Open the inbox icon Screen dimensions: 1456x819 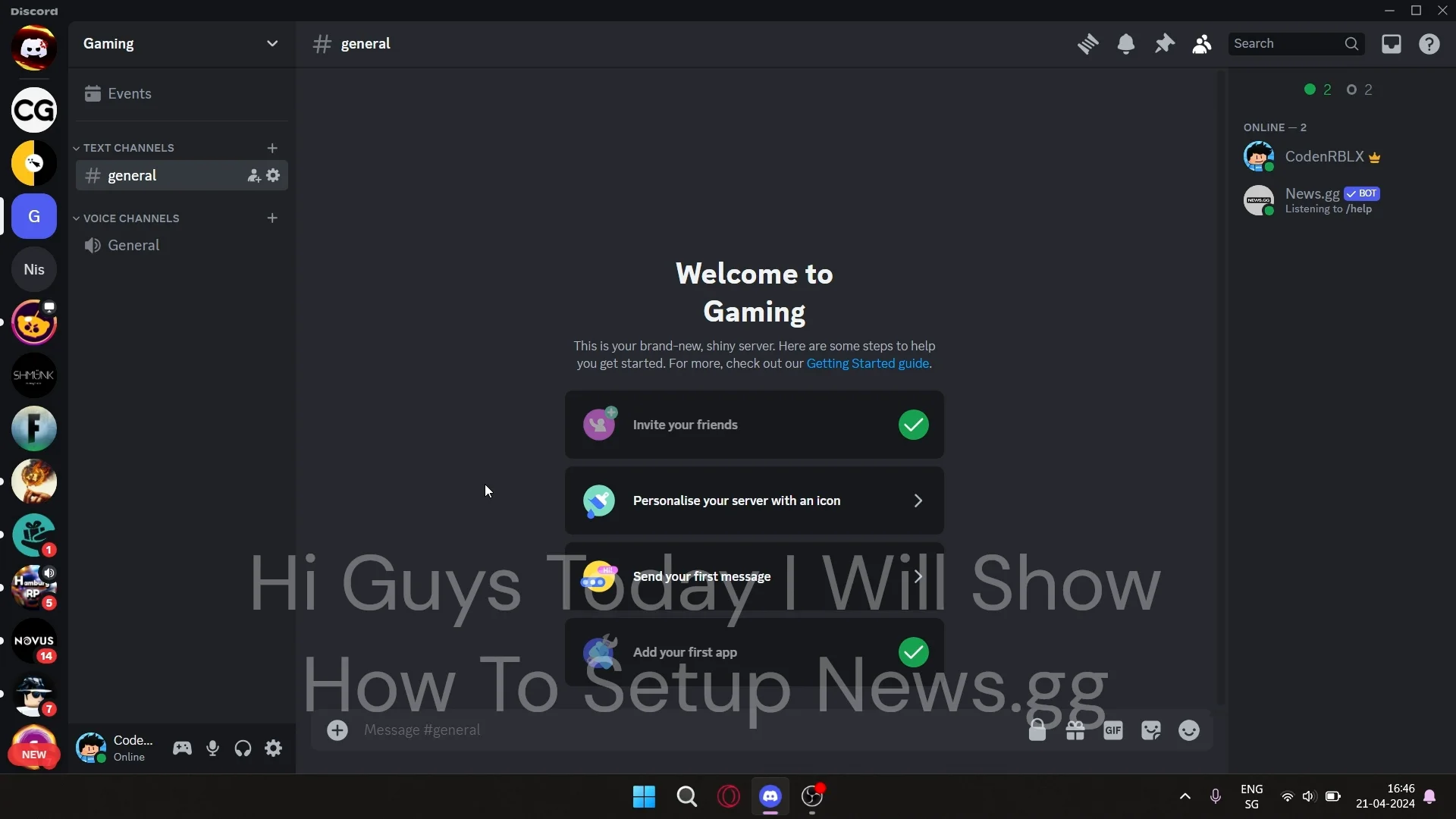click(x=1392, y=43)
